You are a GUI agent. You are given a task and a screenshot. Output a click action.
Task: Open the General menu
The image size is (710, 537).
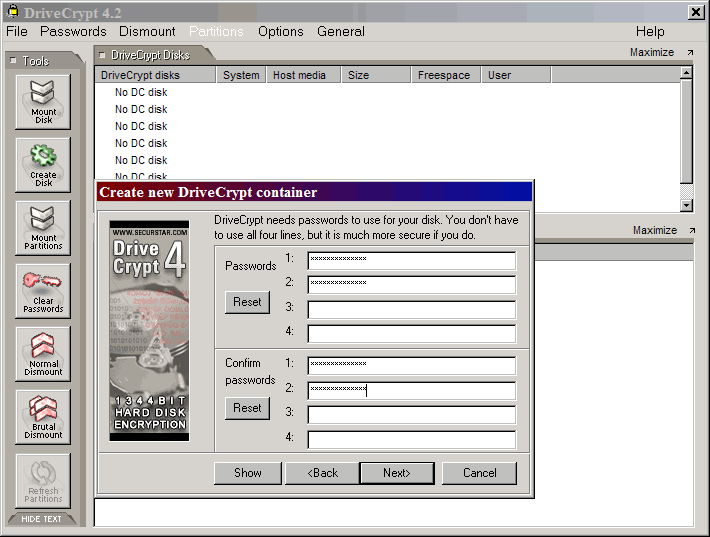341,31
